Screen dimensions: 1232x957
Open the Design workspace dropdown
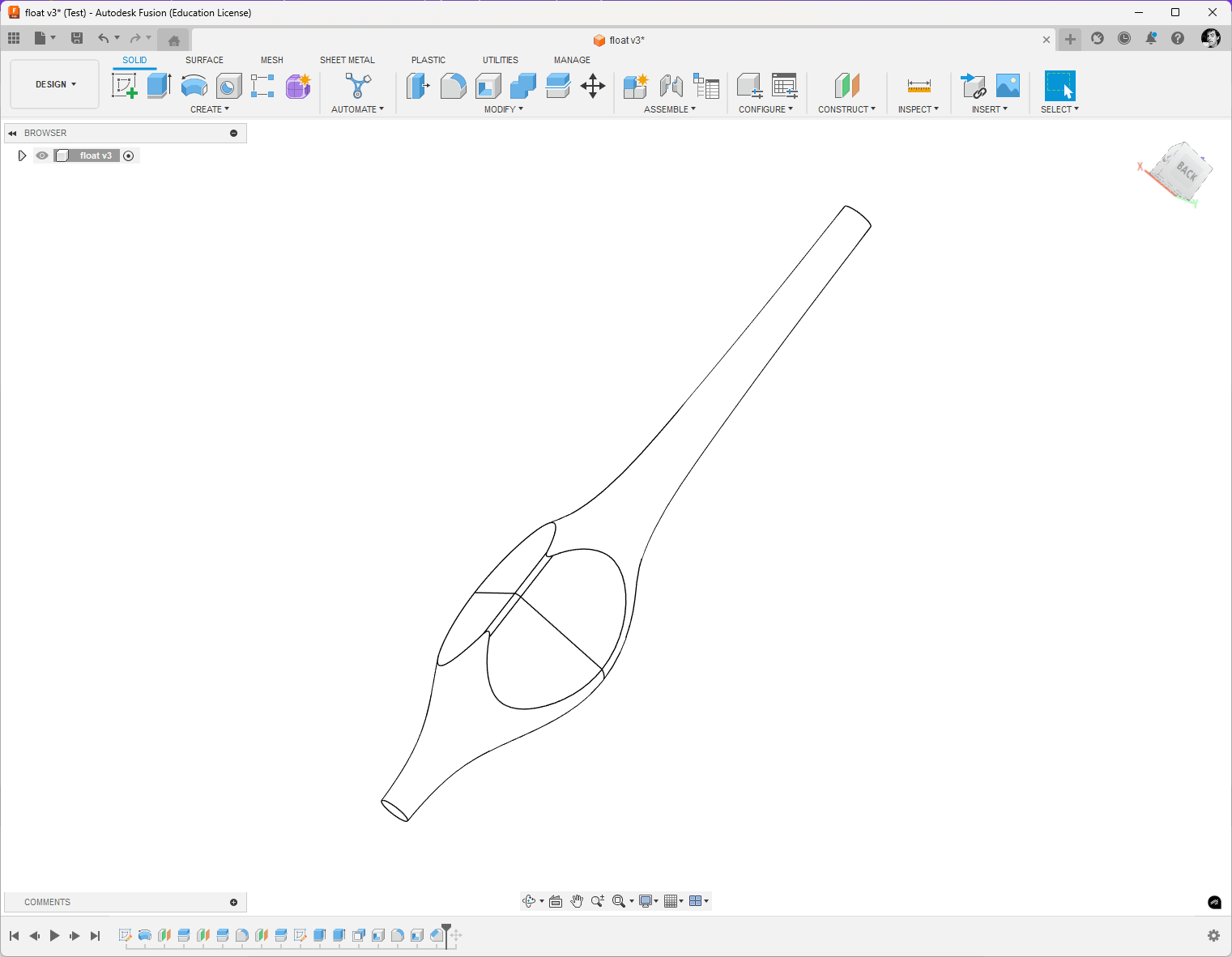coord(55,84)
